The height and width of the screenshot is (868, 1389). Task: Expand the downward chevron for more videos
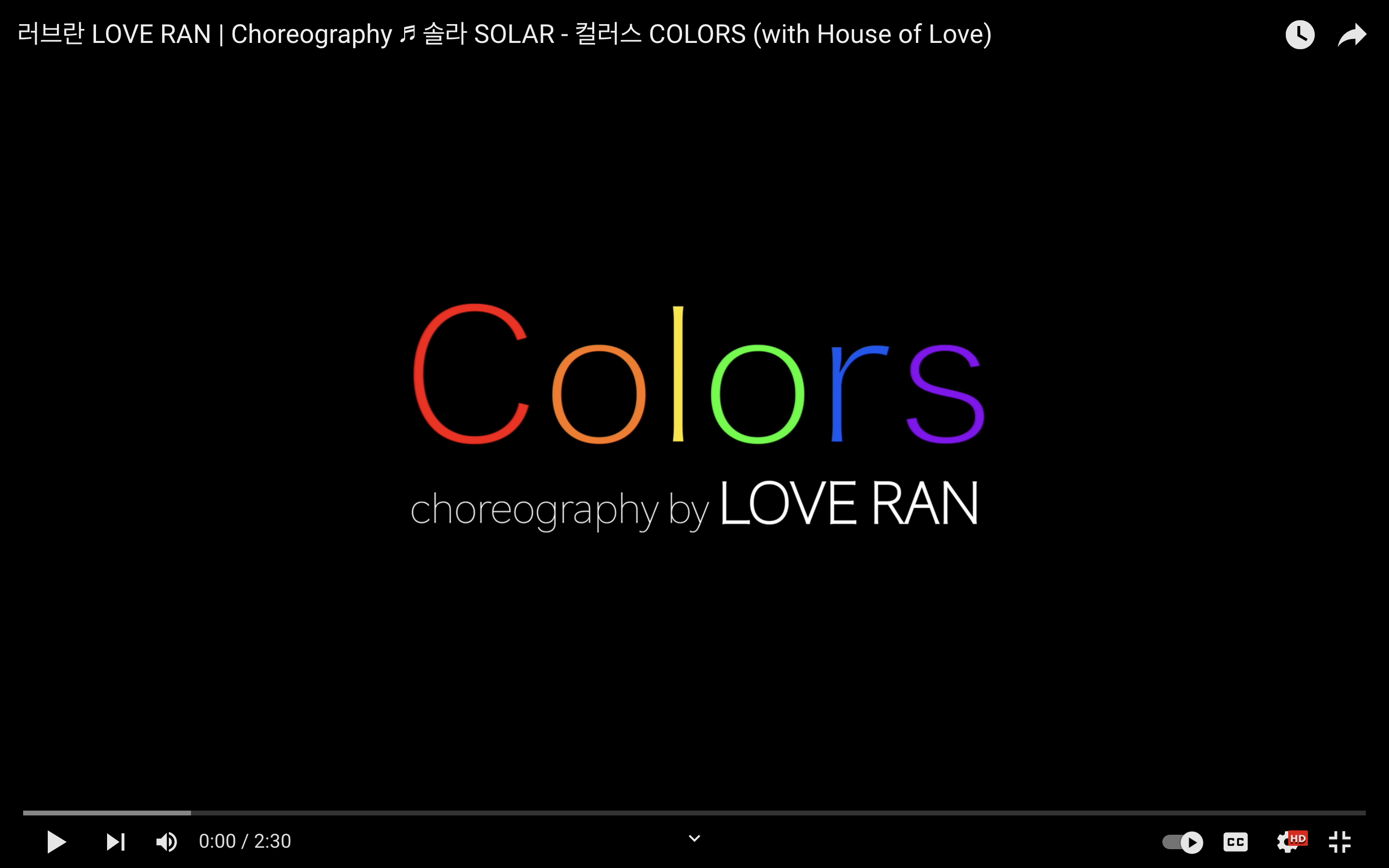point(694,839)
